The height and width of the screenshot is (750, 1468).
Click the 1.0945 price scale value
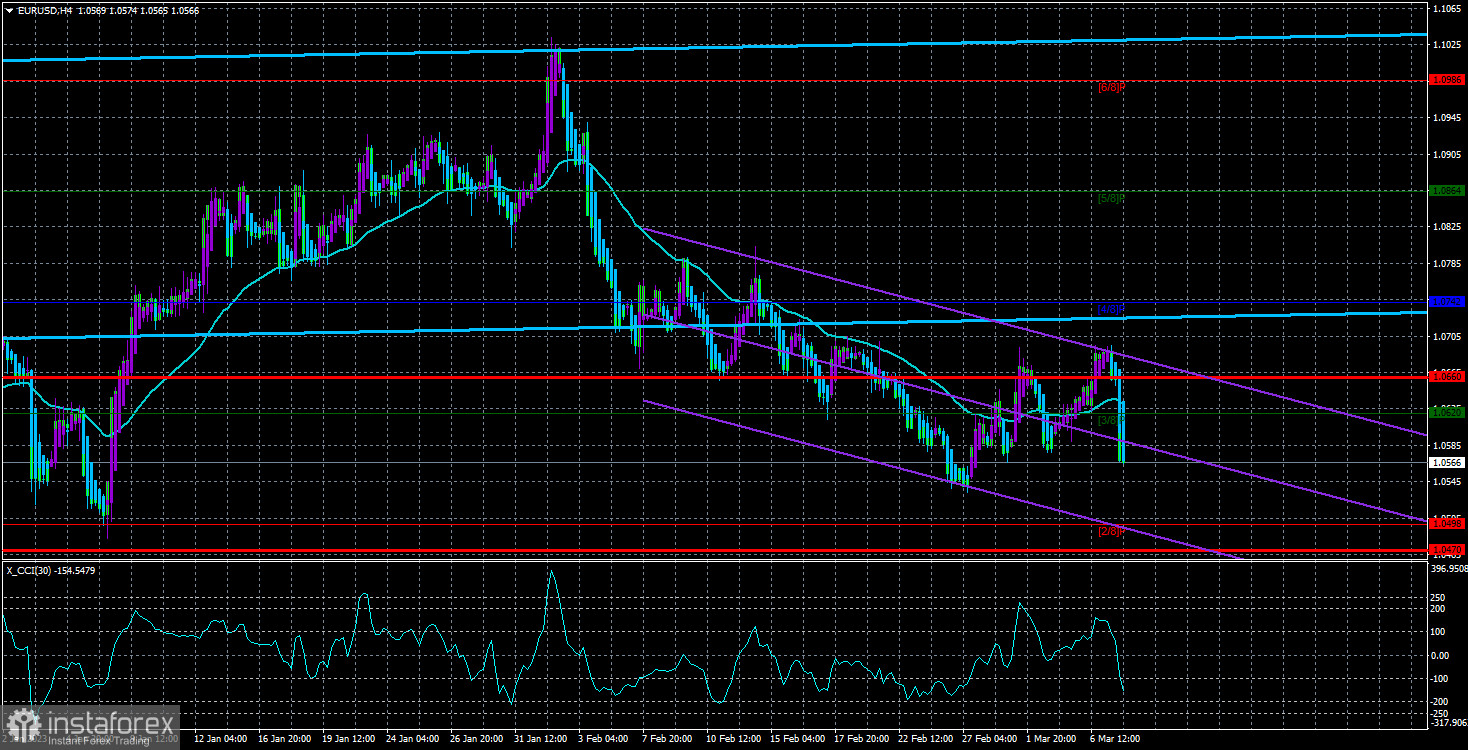pyautogui.click(x=1447, y=118)
